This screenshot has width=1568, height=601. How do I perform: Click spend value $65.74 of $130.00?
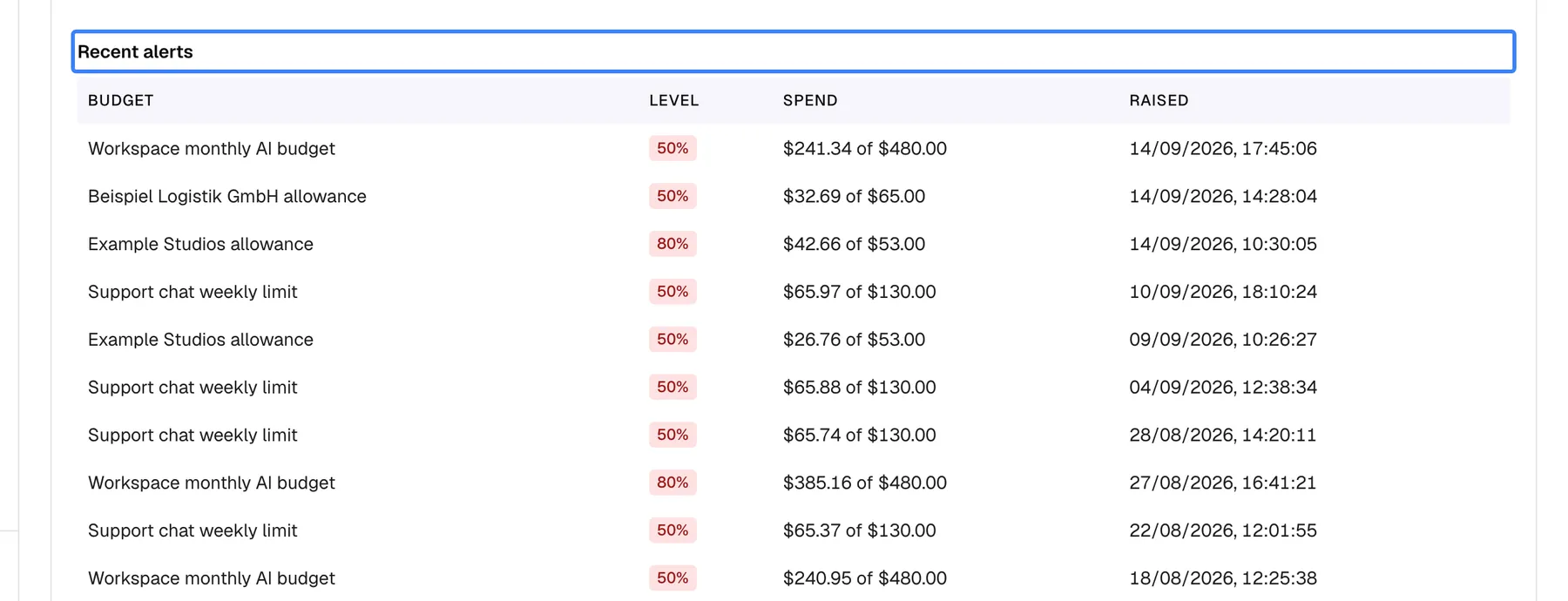(x=860, y=435)
